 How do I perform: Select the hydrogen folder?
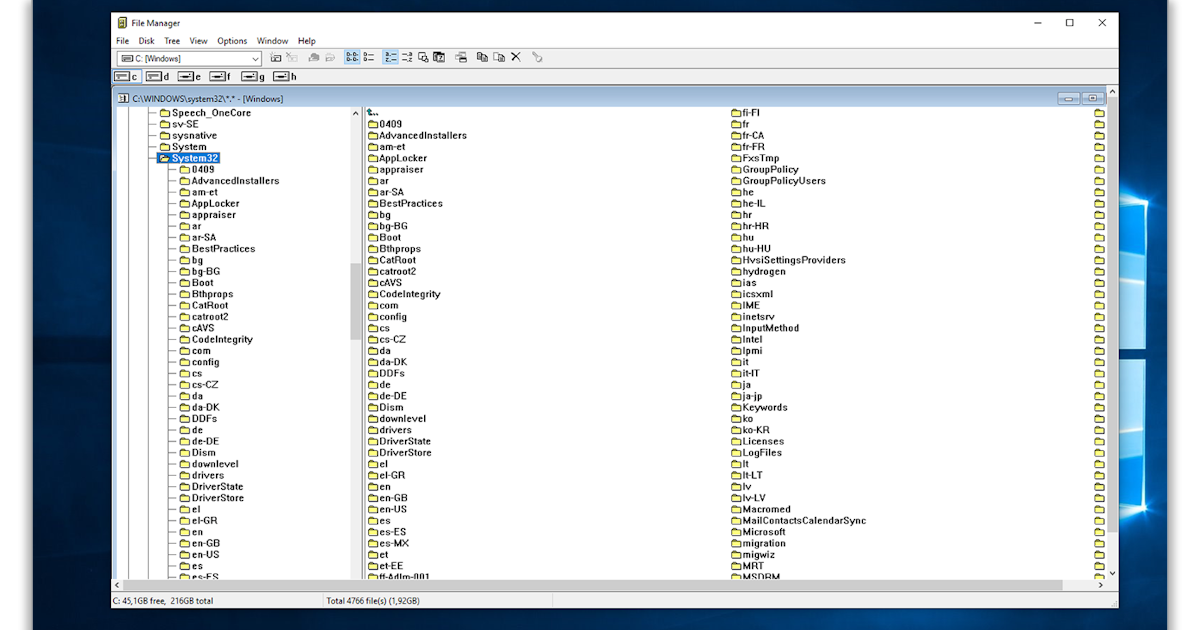coord(758,271)
